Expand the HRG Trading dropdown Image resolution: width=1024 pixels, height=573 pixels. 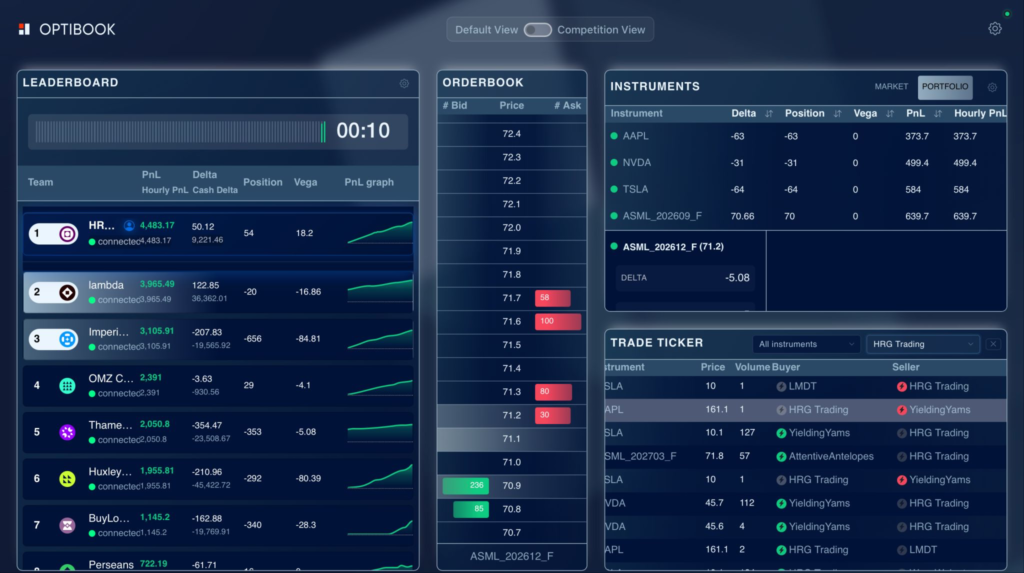(x=923, y=344)
